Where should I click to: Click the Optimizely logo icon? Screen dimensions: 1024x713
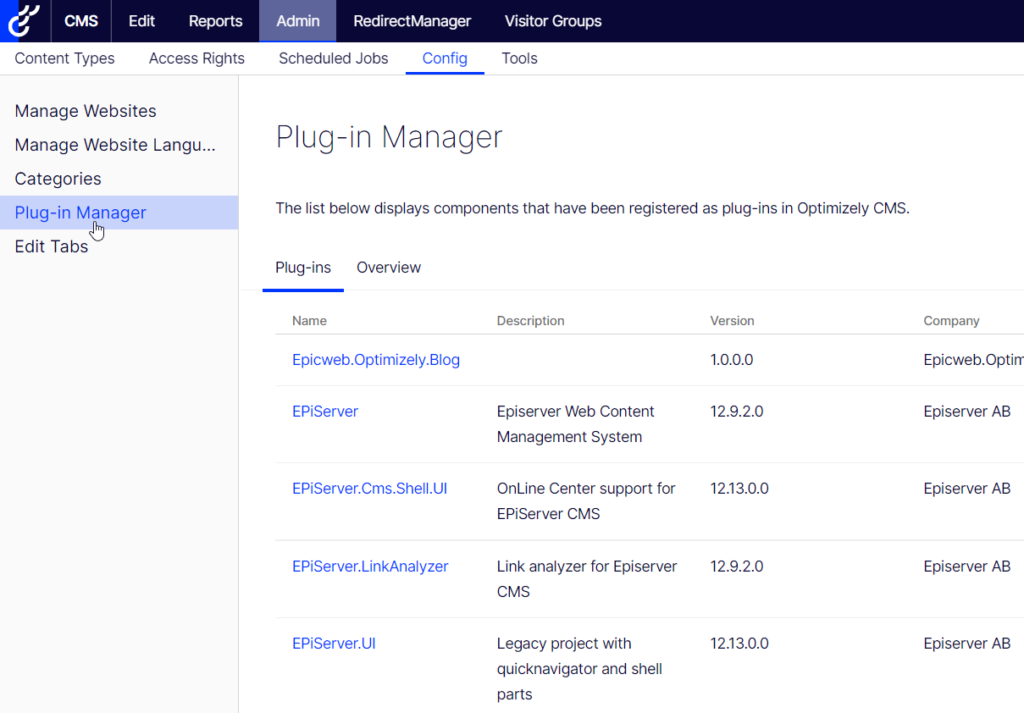tap(24, 21)
